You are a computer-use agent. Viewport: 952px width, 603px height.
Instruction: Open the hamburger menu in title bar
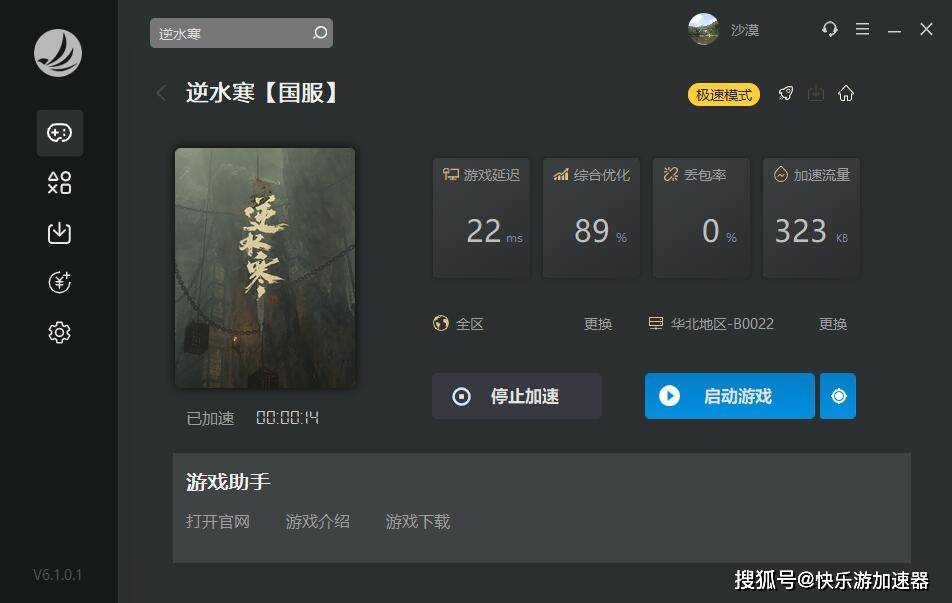(862, 29)
